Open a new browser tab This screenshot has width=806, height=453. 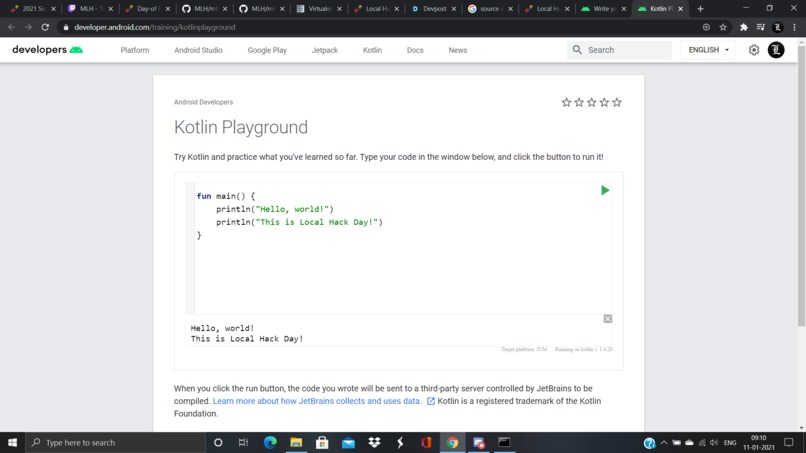click(700, 9)
